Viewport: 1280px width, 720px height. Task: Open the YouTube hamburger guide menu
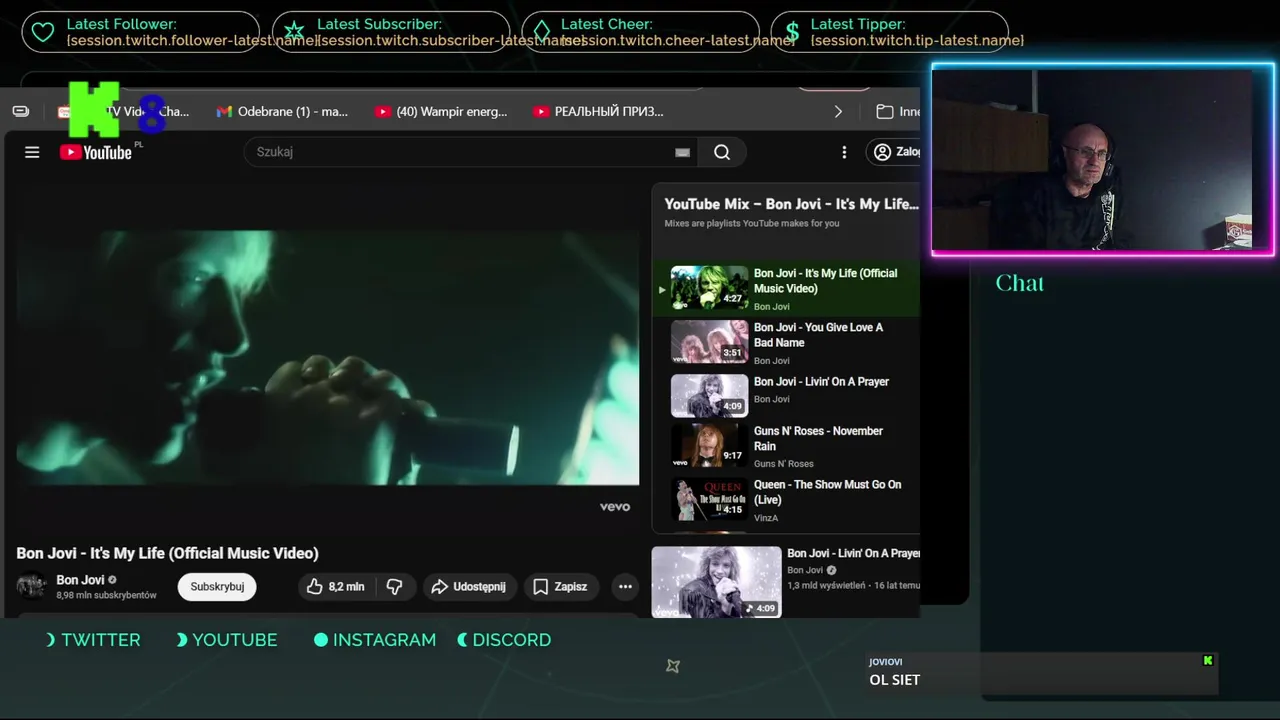(x=32, y=152)
